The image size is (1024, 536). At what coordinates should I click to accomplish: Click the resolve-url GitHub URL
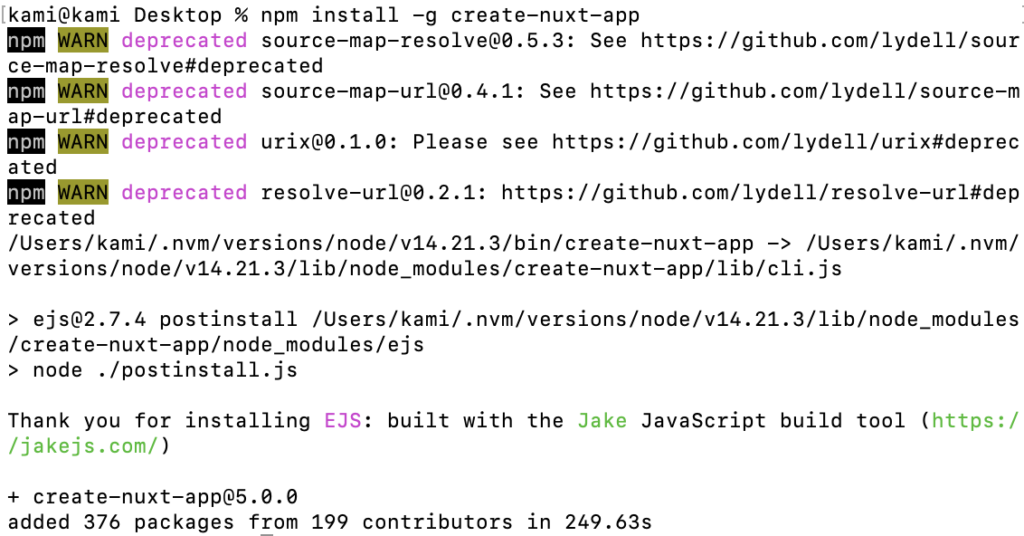(760, 193)
